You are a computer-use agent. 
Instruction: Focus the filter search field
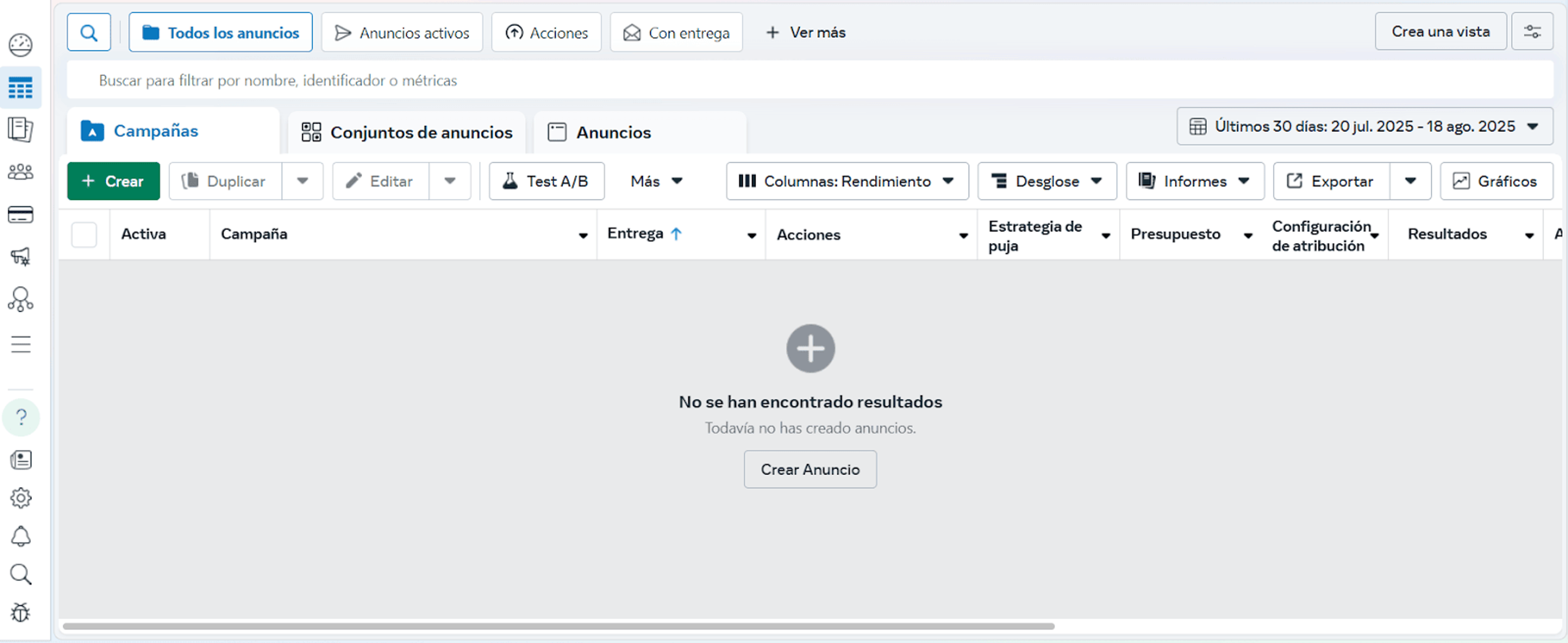(810, 80)
